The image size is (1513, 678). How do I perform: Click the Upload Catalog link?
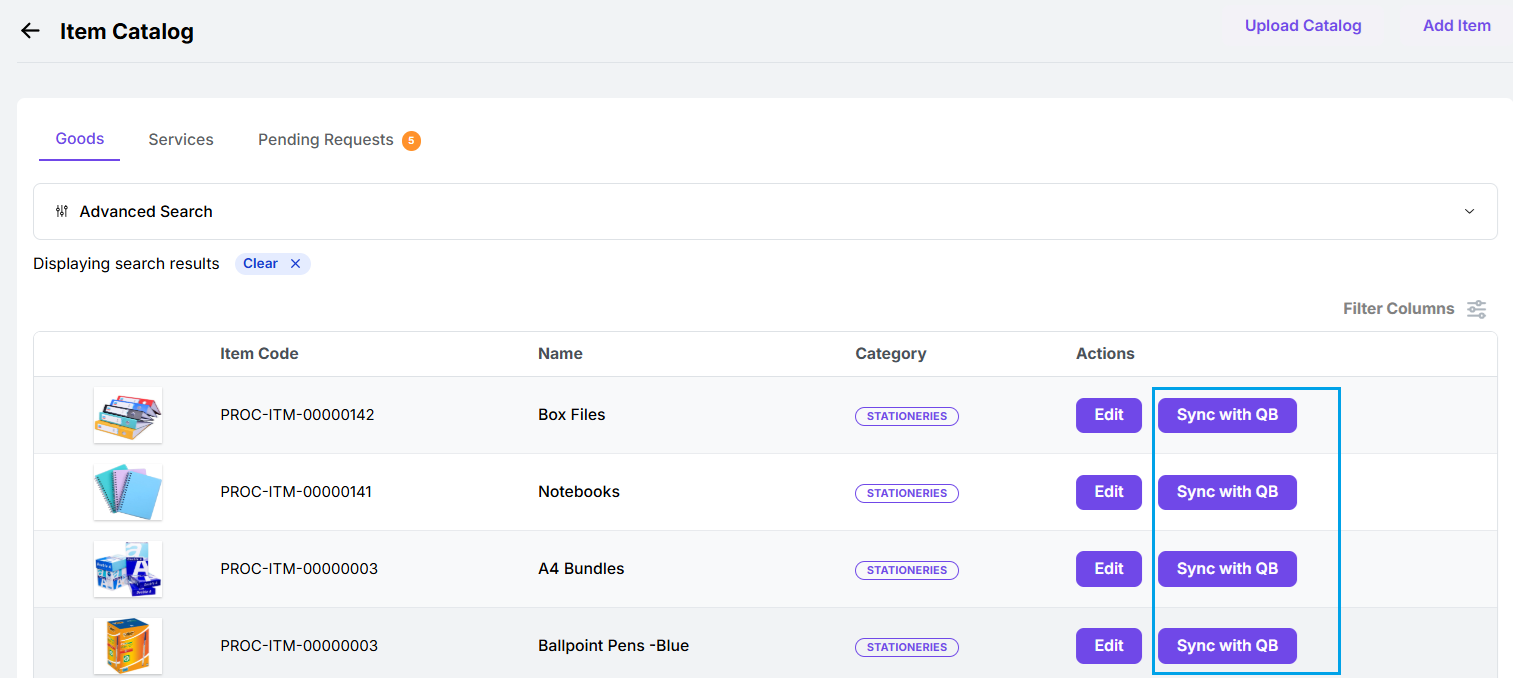point(1303,26)
